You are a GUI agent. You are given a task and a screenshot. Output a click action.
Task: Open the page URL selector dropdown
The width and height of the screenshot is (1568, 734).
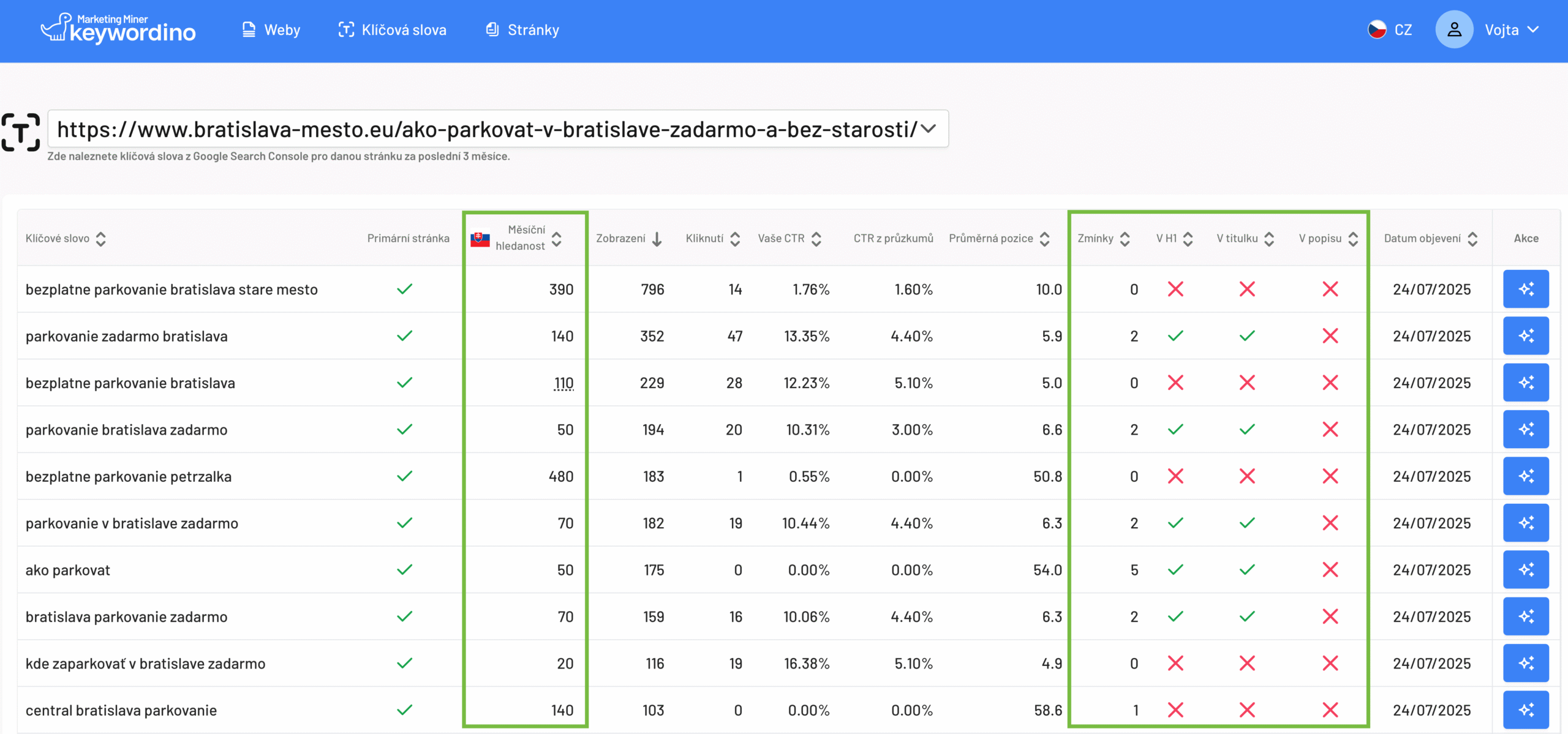click(498, 129)
